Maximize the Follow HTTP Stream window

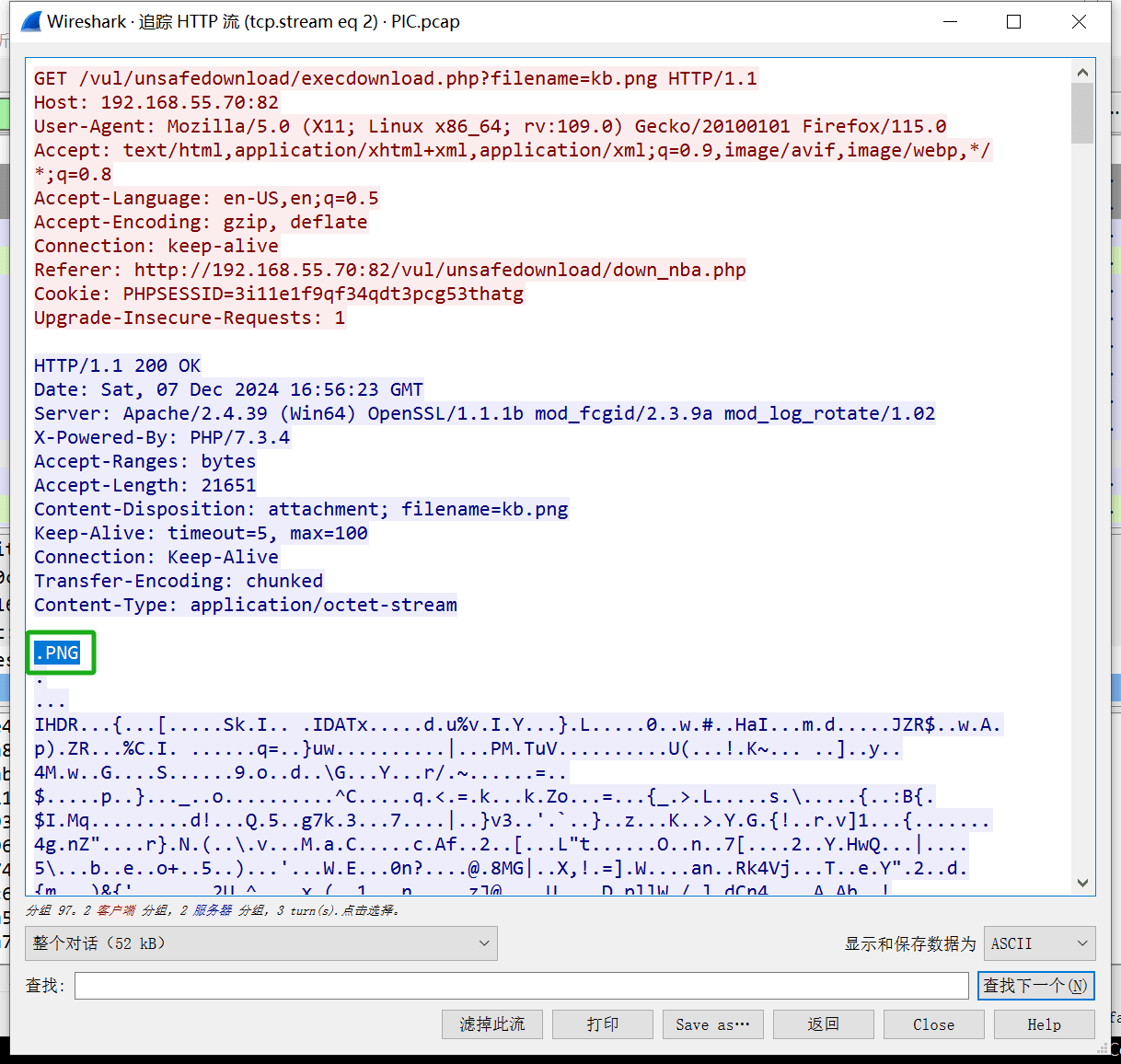1013,22
